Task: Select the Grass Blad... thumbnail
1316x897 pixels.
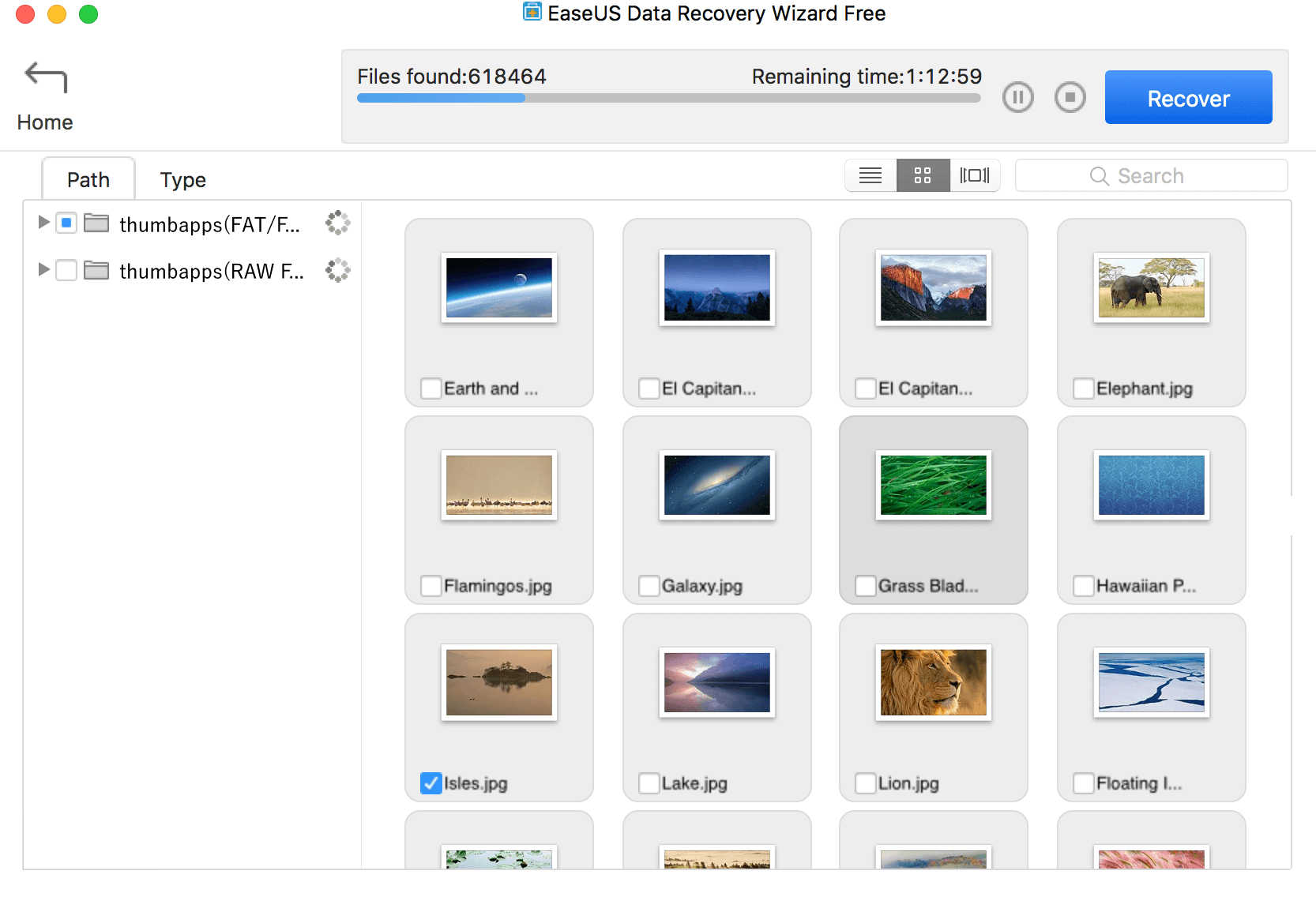Action: pyautogui.click(x=934, y=485)
